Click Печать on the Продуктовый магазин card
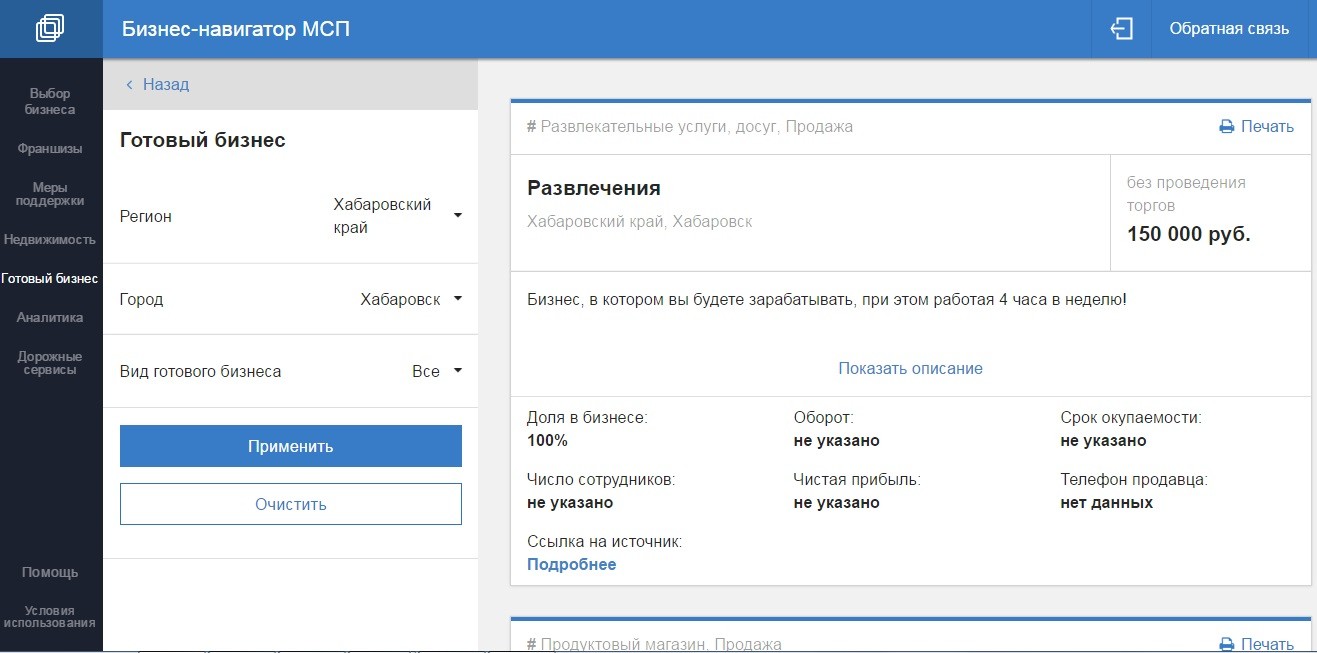The image size is (1317, 653). 1267,645
